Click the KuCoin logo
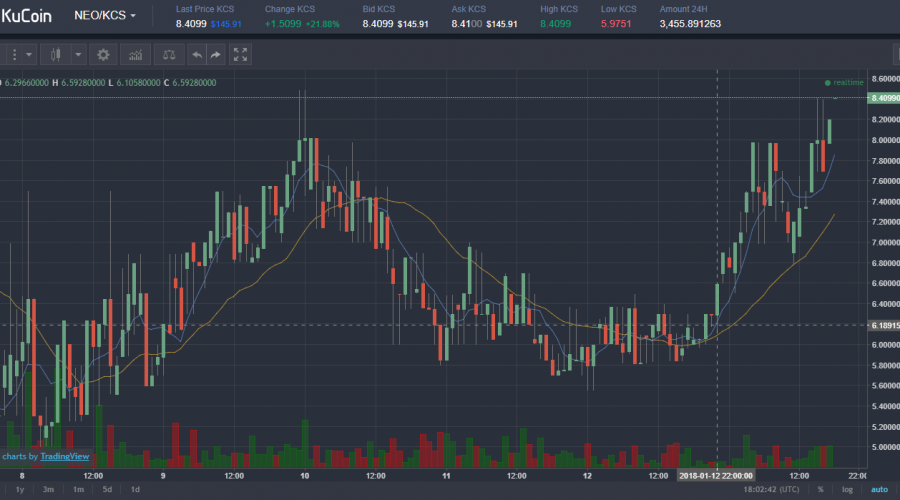 pos(26,16)
